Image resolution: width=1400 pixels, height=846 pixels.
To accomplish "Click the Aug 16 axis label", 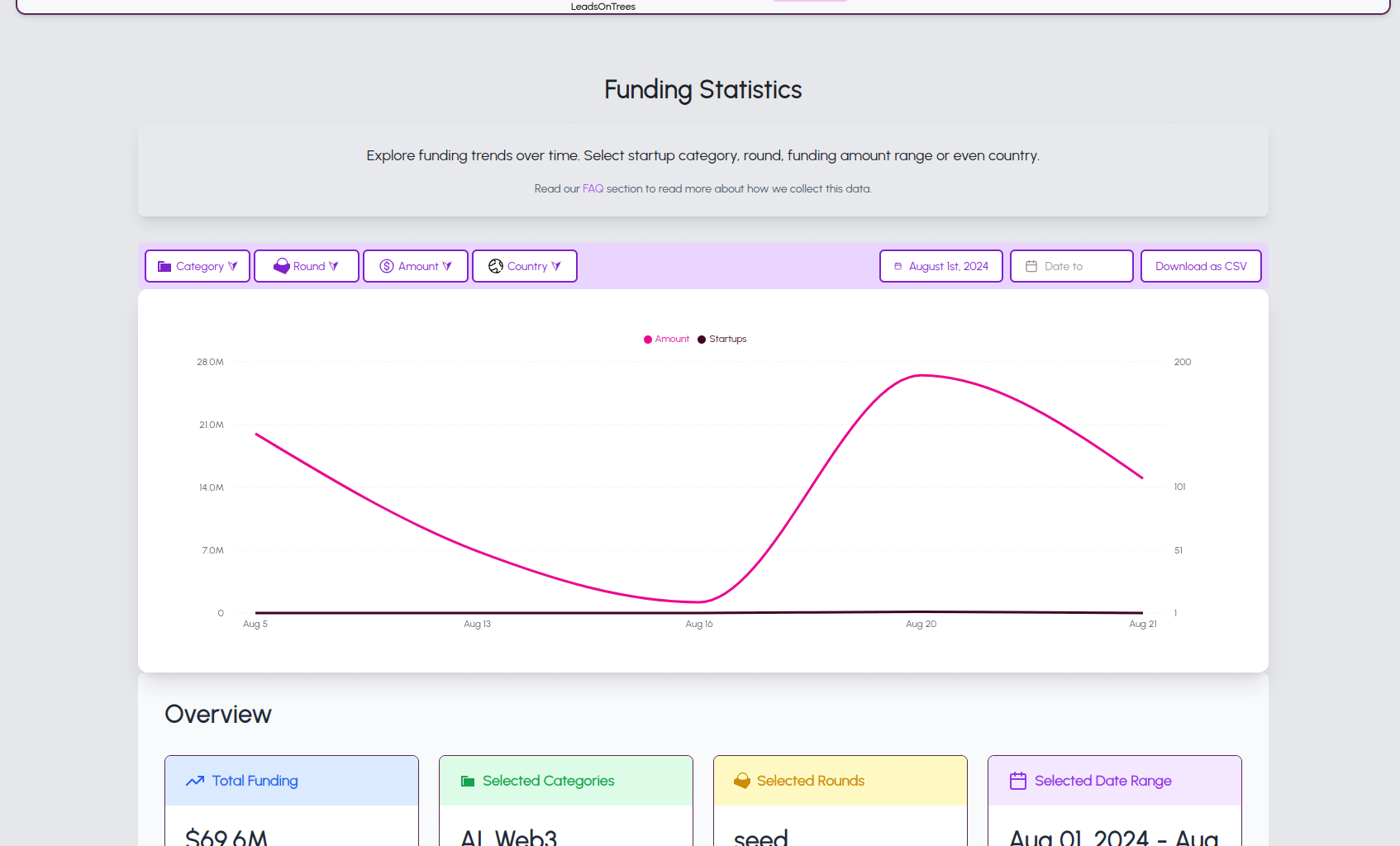I will [699, 624].
